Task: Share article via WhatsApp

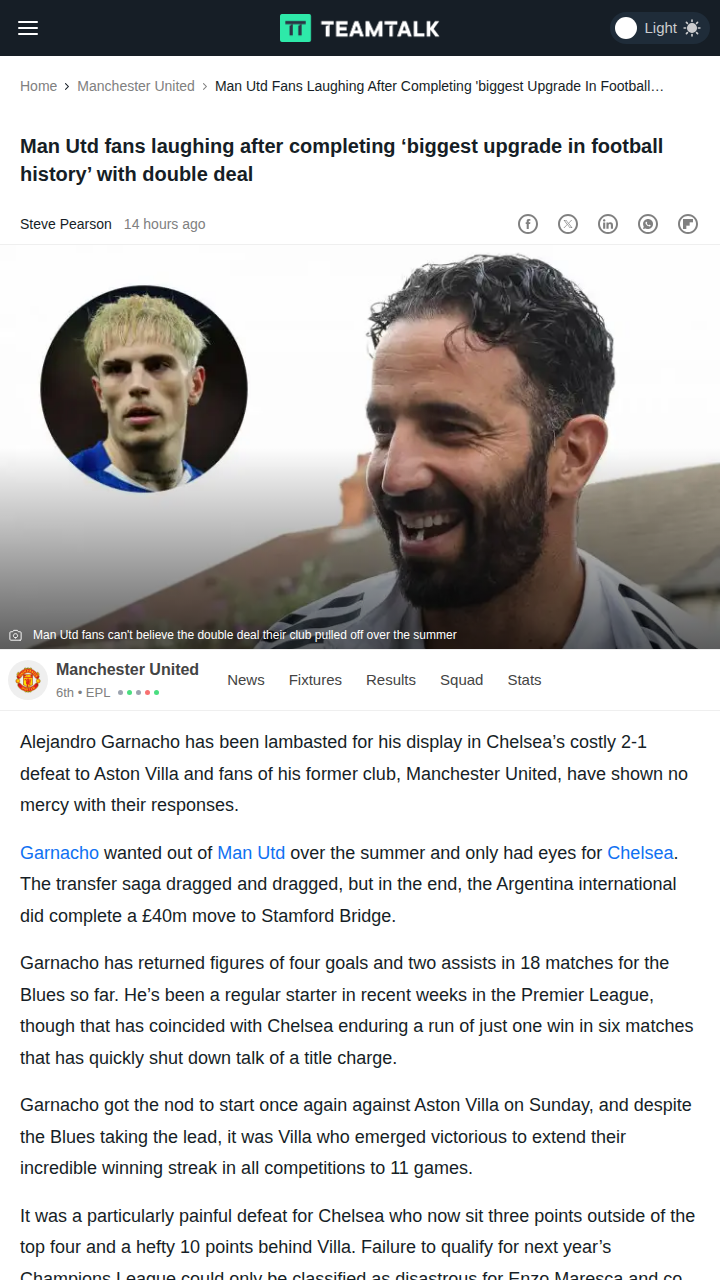Action: click(648, 224)
